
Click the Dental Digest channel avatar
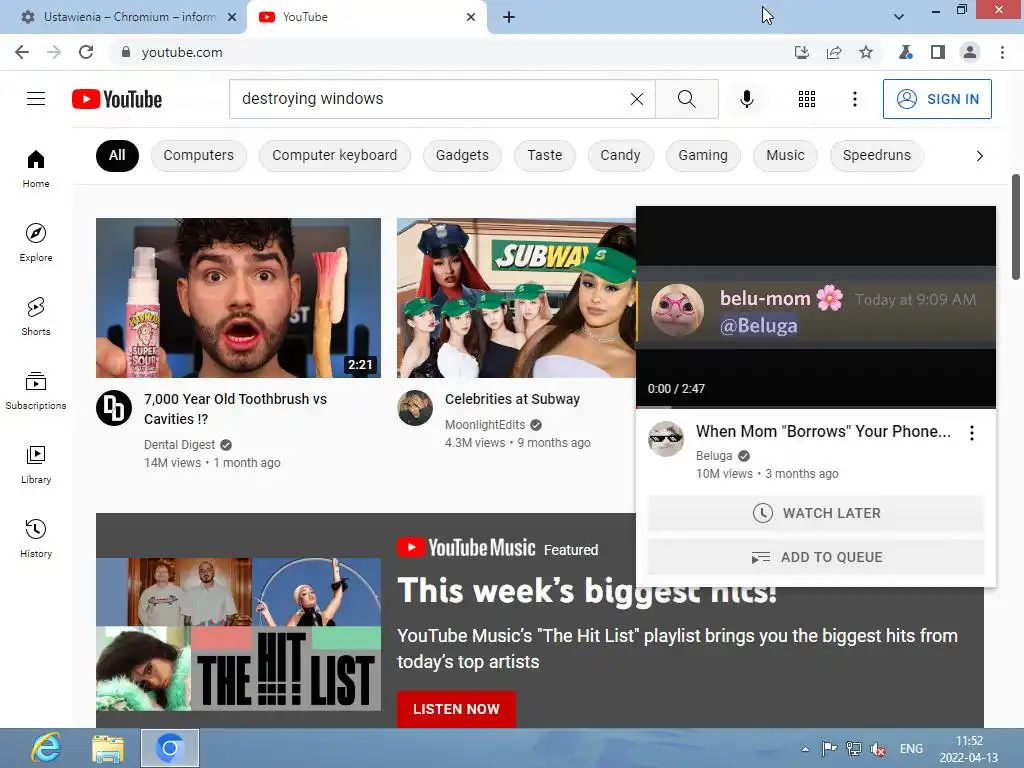click(114, 408)
